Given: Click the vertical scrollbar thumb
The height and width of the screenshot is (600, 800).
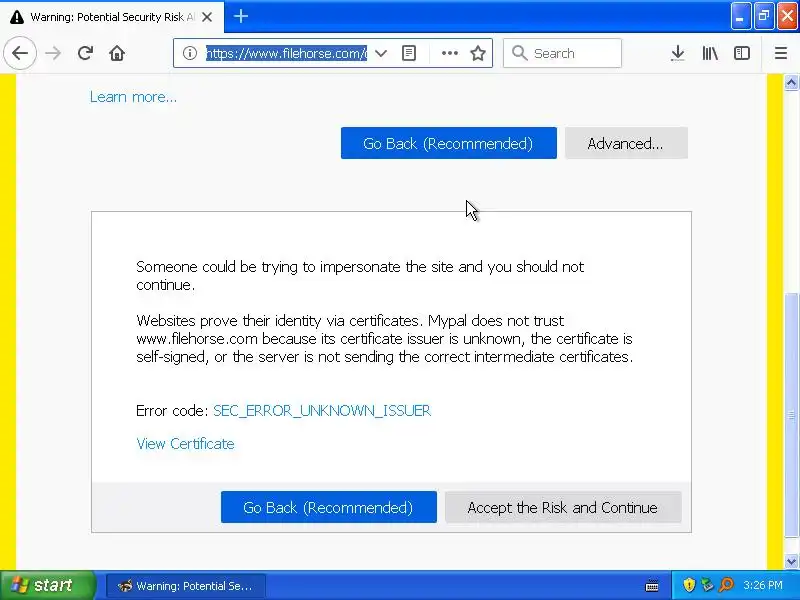Looking at the screenshot, I should pos(791,415).
